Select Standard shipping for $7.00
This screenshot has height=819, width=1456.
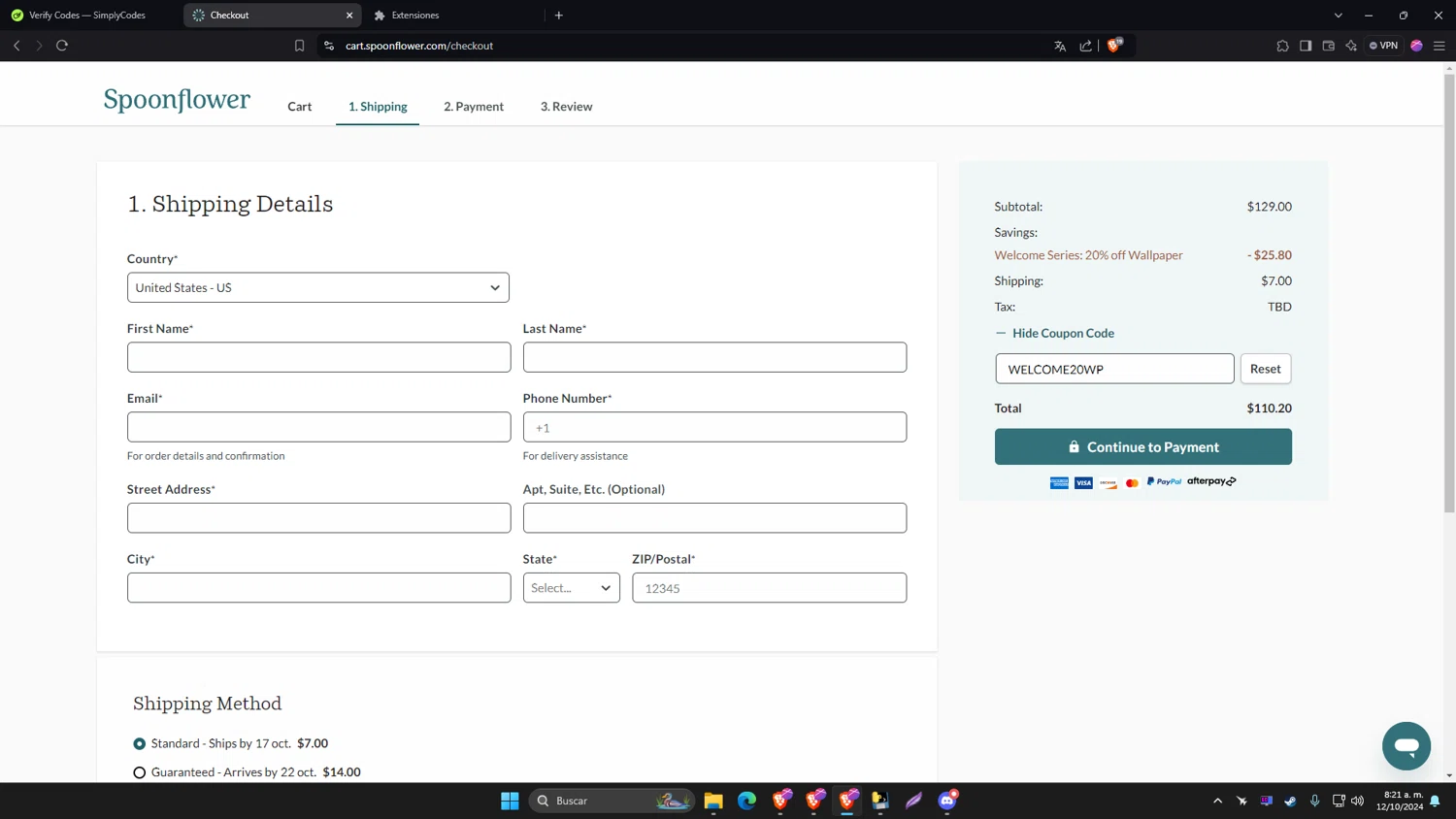(x=140, y=744)
